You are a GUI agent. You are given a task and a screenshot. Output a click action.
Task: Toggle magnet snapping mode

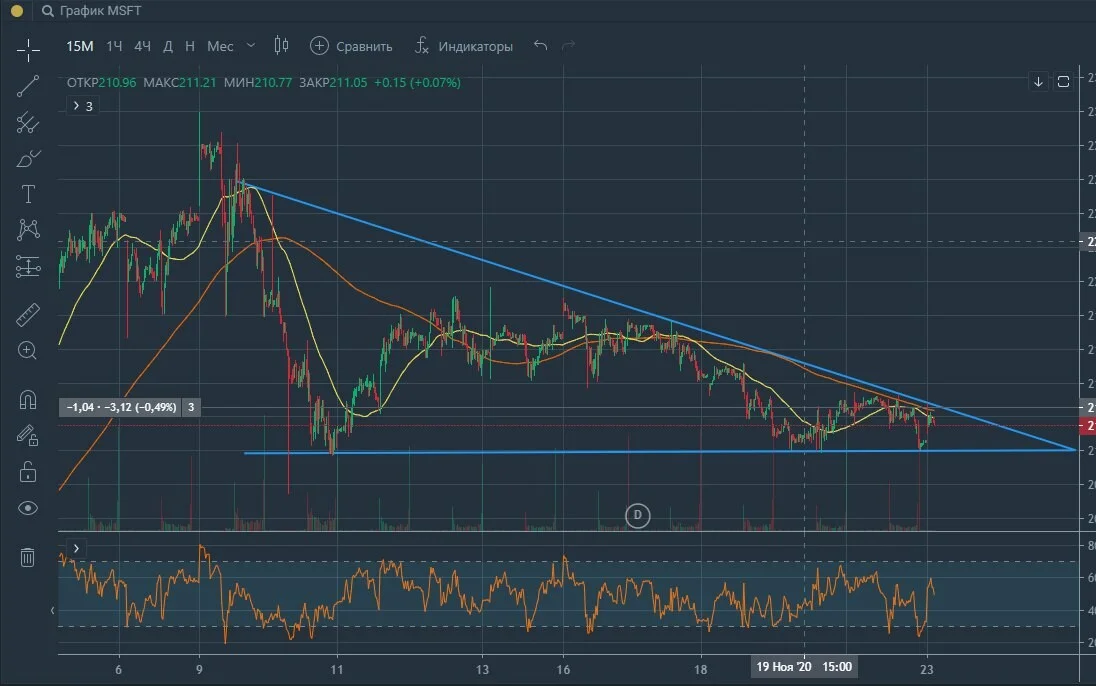tap(28, 399)
